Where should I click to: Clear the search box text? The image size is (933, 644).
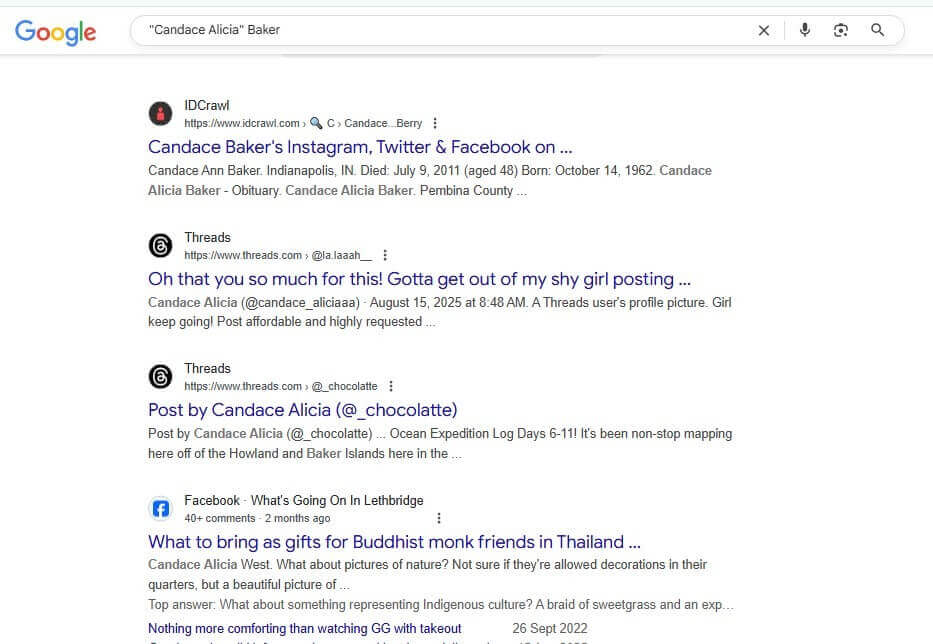pos(764,30)
